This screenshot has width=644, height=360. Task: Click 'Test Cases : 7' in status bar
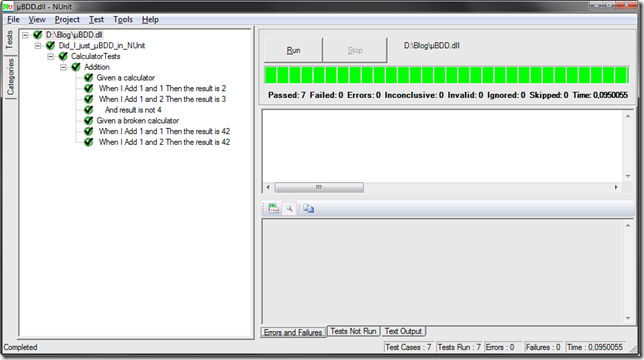click(x=408, y=347)
